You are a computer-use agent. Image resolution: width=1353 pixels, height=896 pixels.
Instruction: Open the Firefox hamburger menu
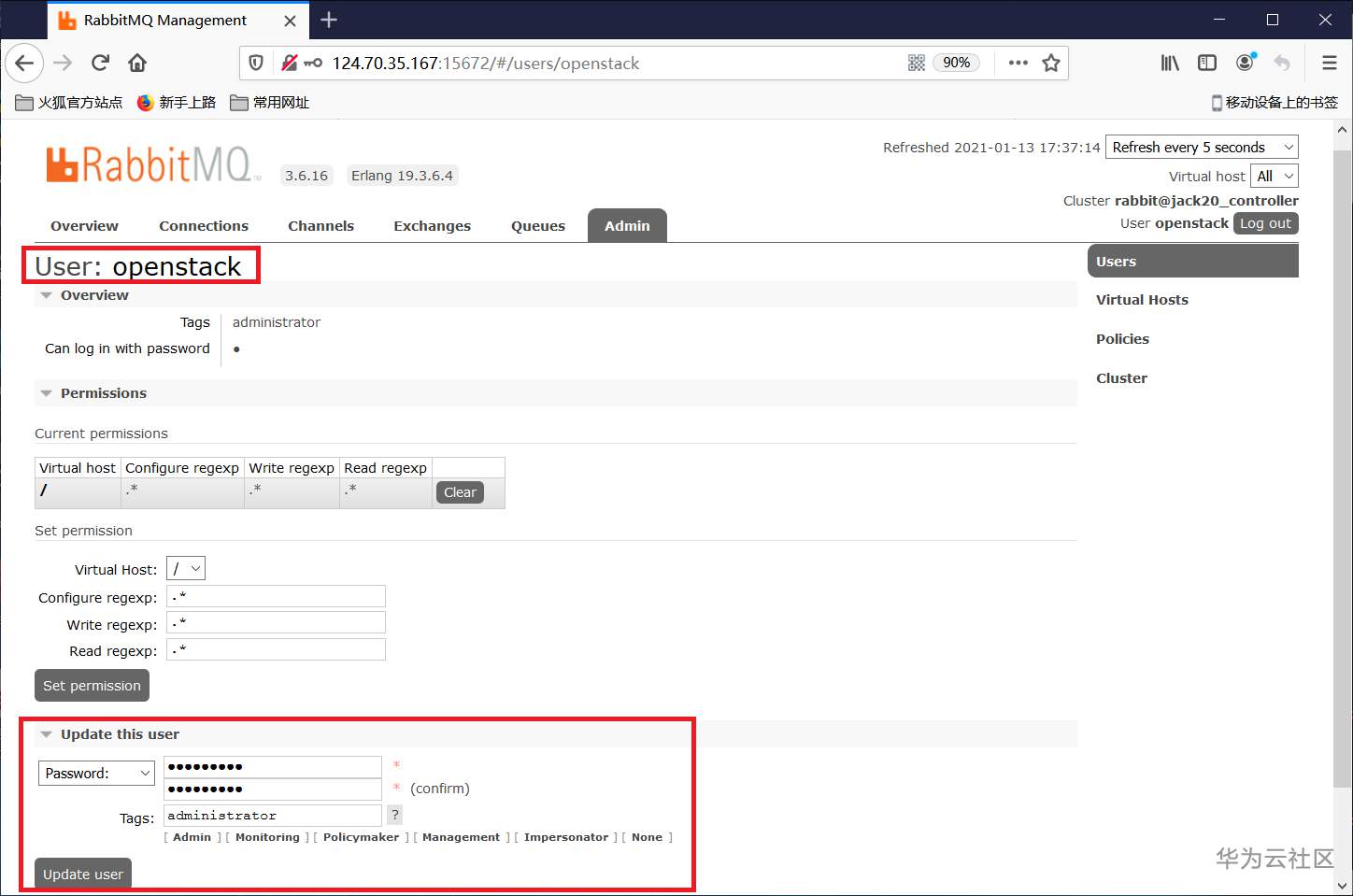pyautogui.click(x=1330, y=63)
